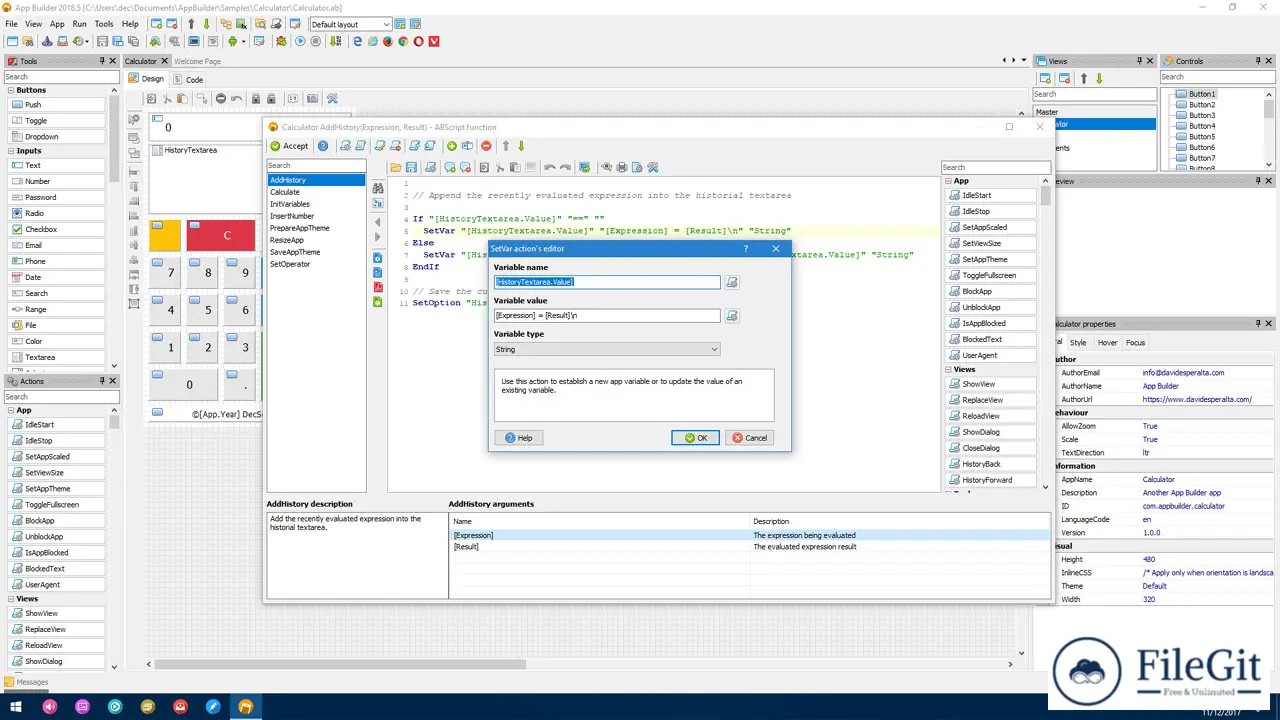Click the Controls panel search field
Viewport: 1280px width, 720px height.
1218,77
